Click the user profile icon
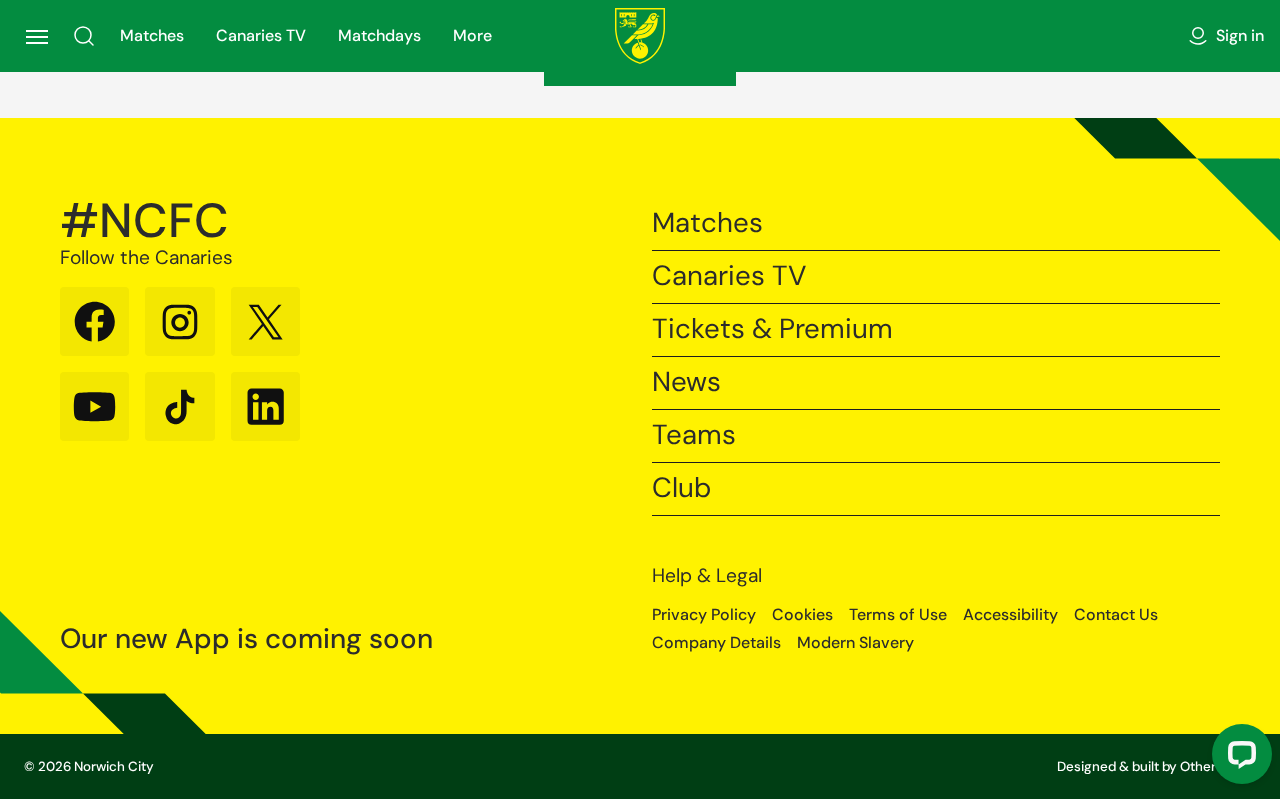1280x800 pixels. (x=1198, y=36)
